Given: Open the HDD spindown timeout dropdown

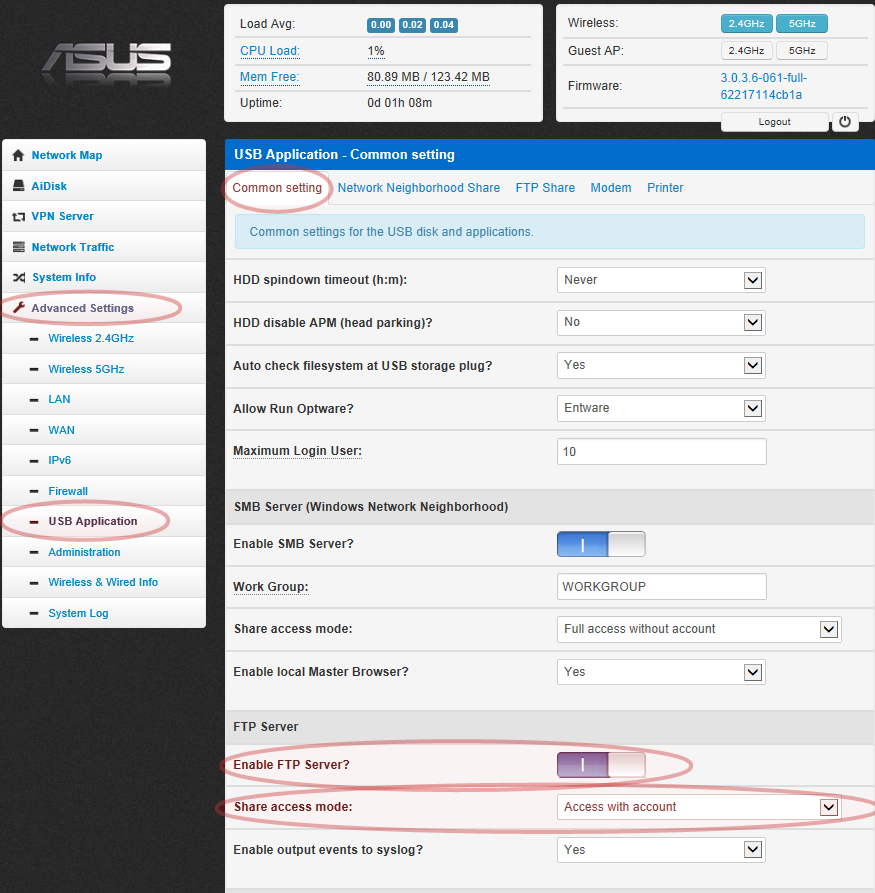Looking at the screenshot, I should (661, 280).
